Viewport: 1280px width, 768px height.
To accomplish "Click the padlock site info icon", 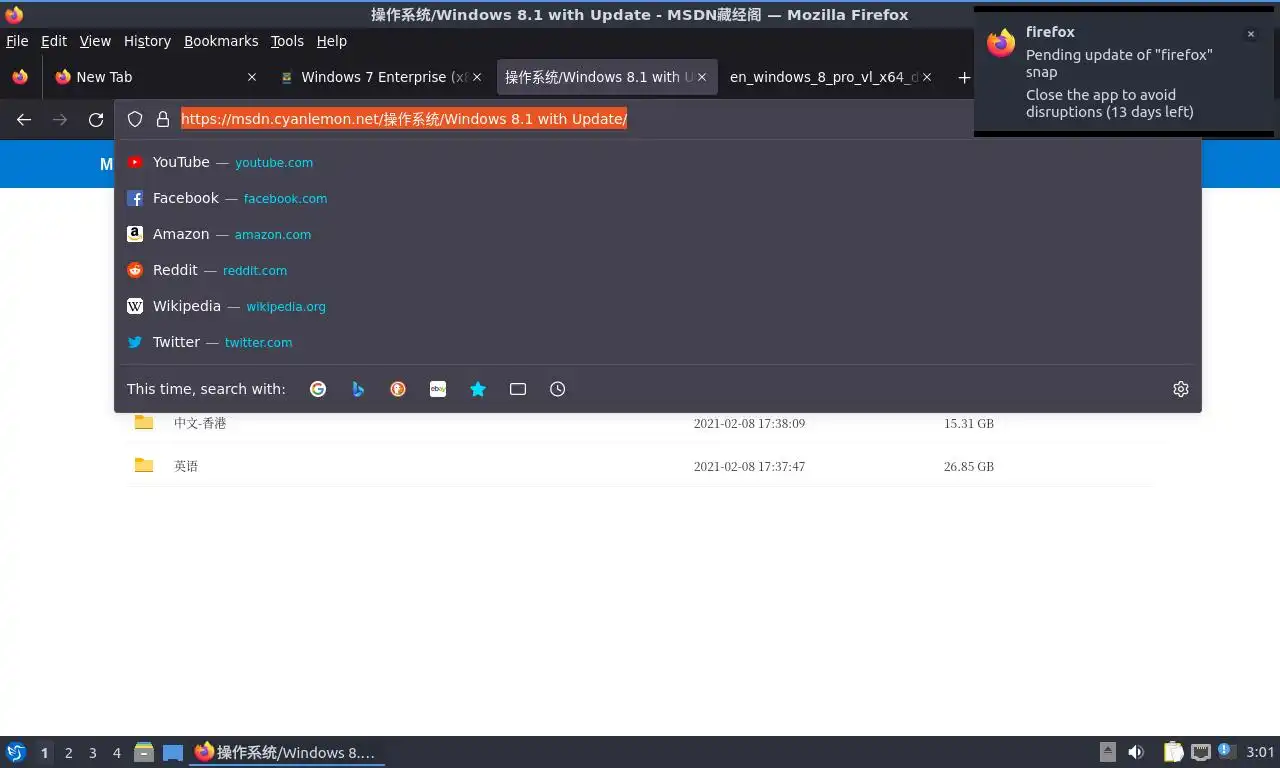I will 163,119.
